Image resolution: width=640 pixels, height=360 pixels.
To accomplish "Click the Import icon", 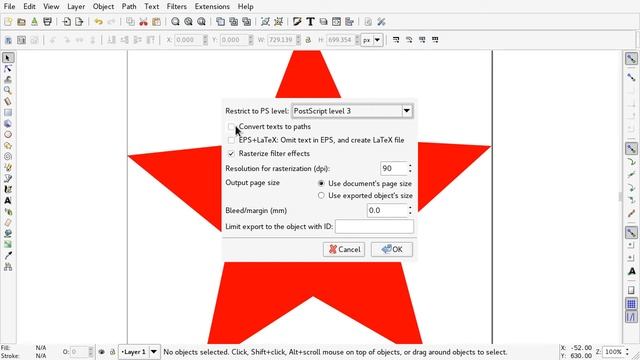I will [67, 22].
